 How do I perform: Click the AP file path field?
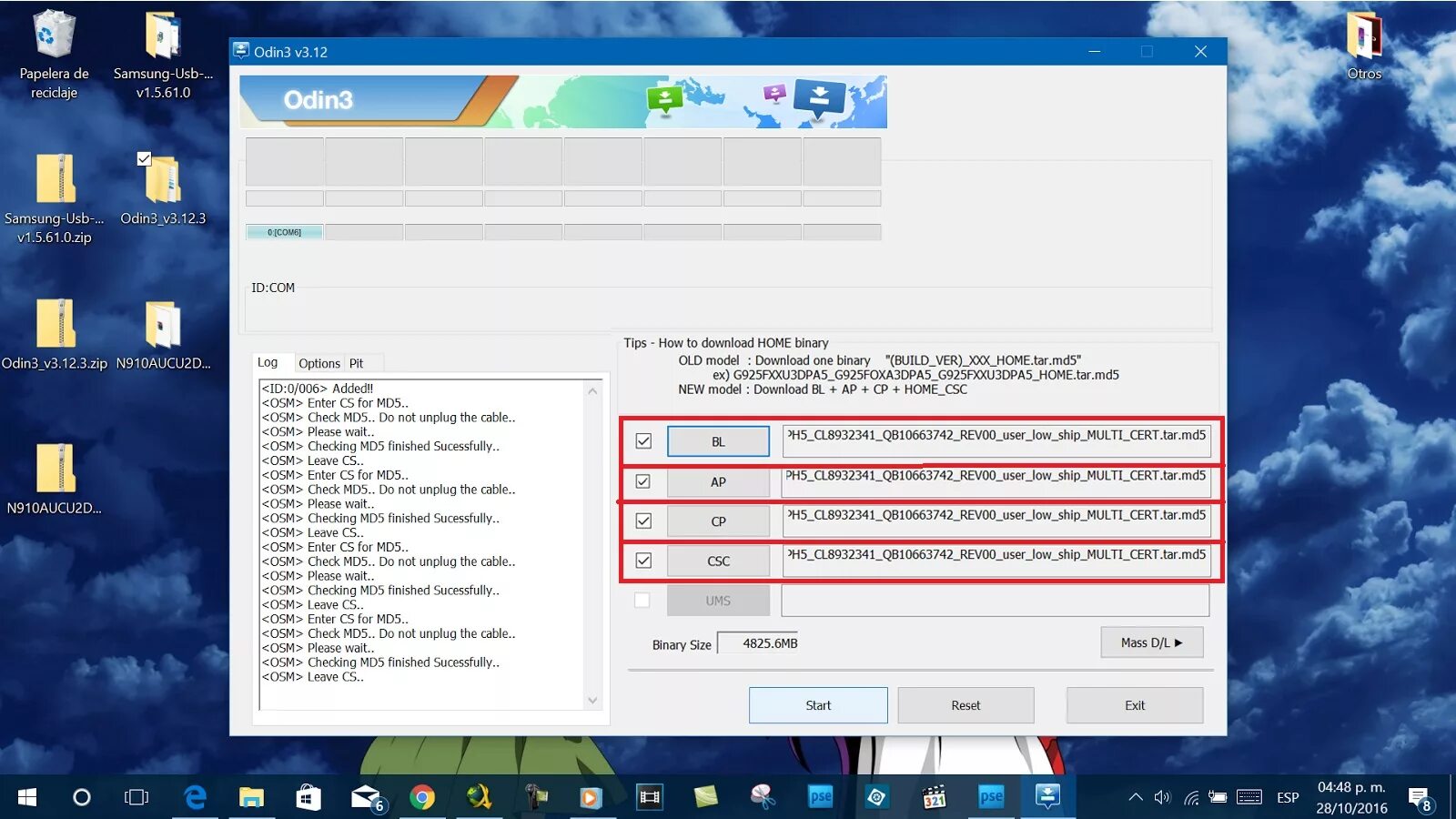996,481
